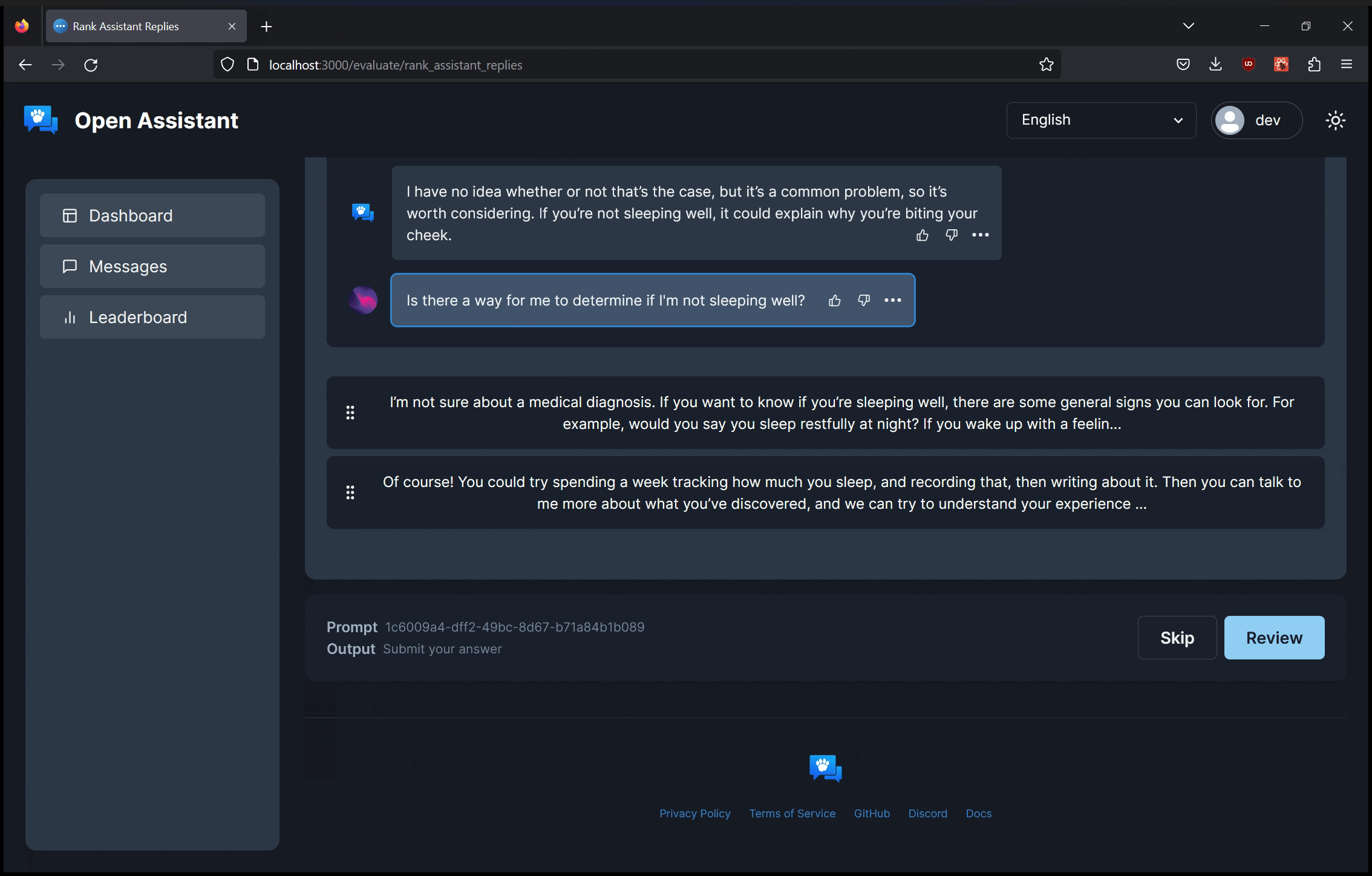Grab the drag handle of the 'I'm not sure' reply
This screenshot has width=1372, height=876.
pyautogui.click(x=350, y=413)
